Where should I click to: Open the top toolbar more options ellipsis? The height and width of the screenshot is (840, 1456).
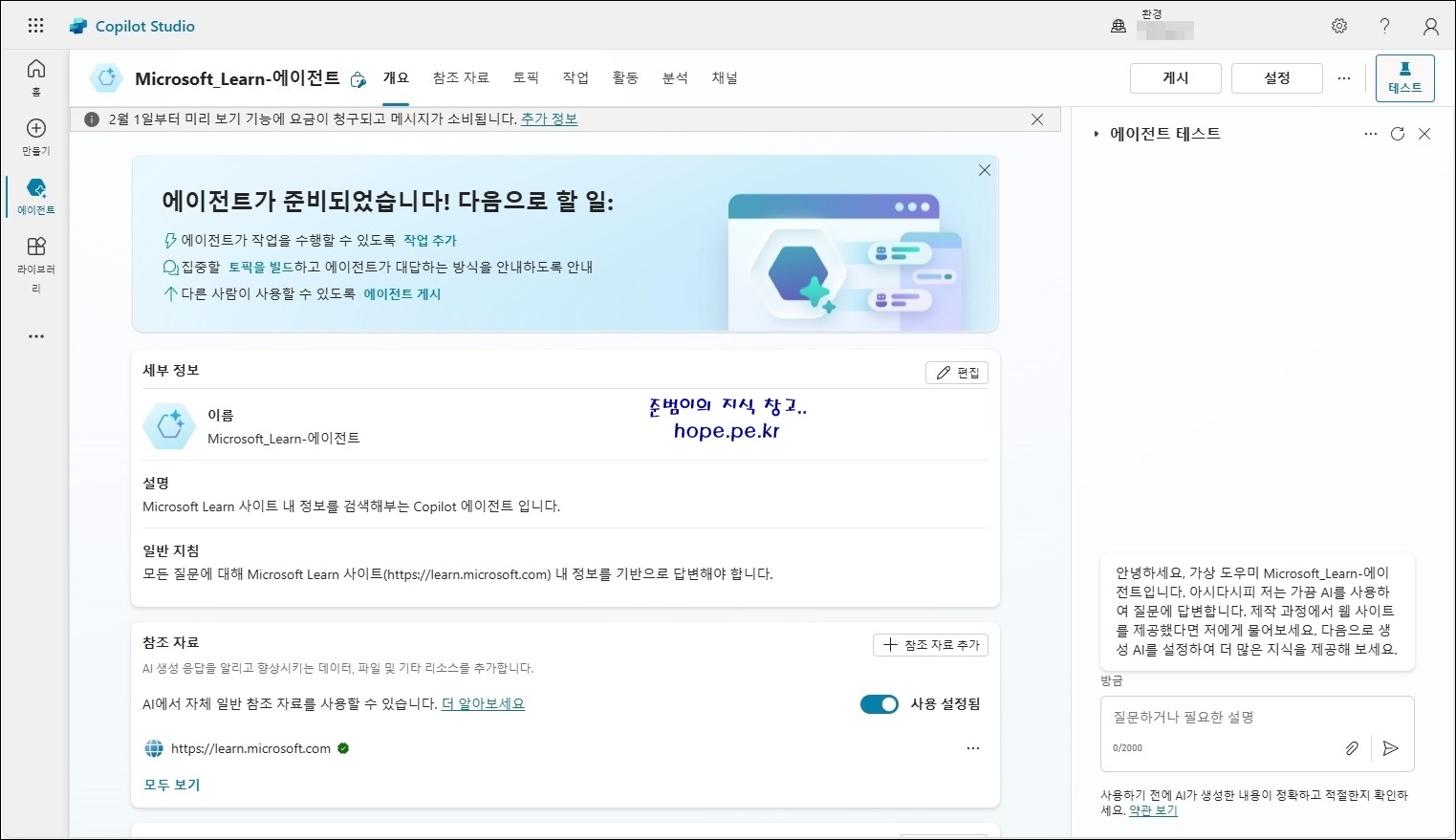tap(1344, 78)
